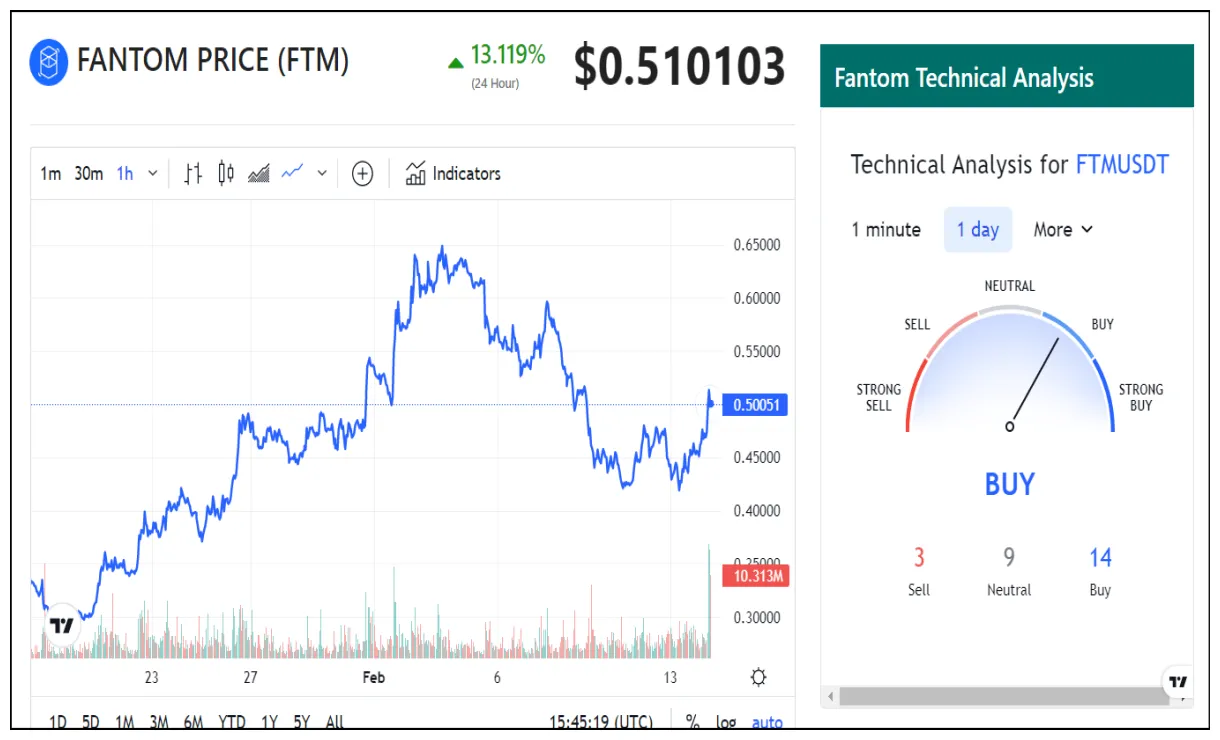Open chart settings via the gear icon
This screenshot has height=740, width=1220.
click(758, 676)
